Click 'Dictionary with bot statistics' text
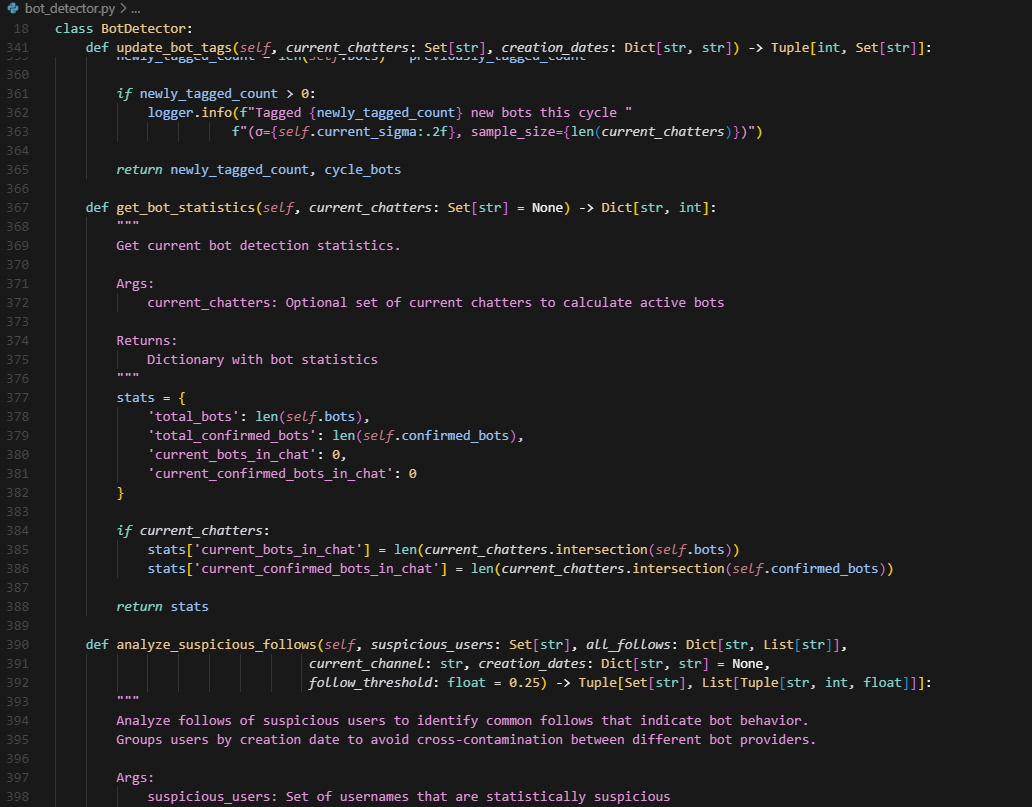The image size is (1032, 807). pyautogui.click(x=262, y=359)
